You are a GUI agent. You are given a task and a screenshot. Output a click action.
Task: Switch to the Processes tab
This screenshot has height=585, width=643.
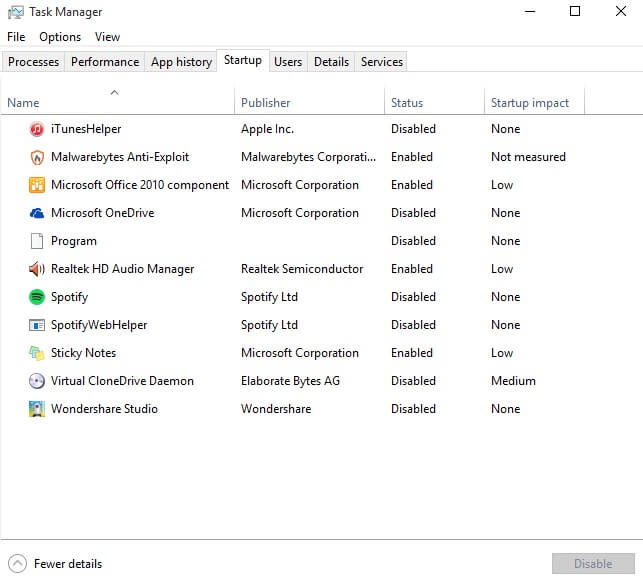coord(33,62)
